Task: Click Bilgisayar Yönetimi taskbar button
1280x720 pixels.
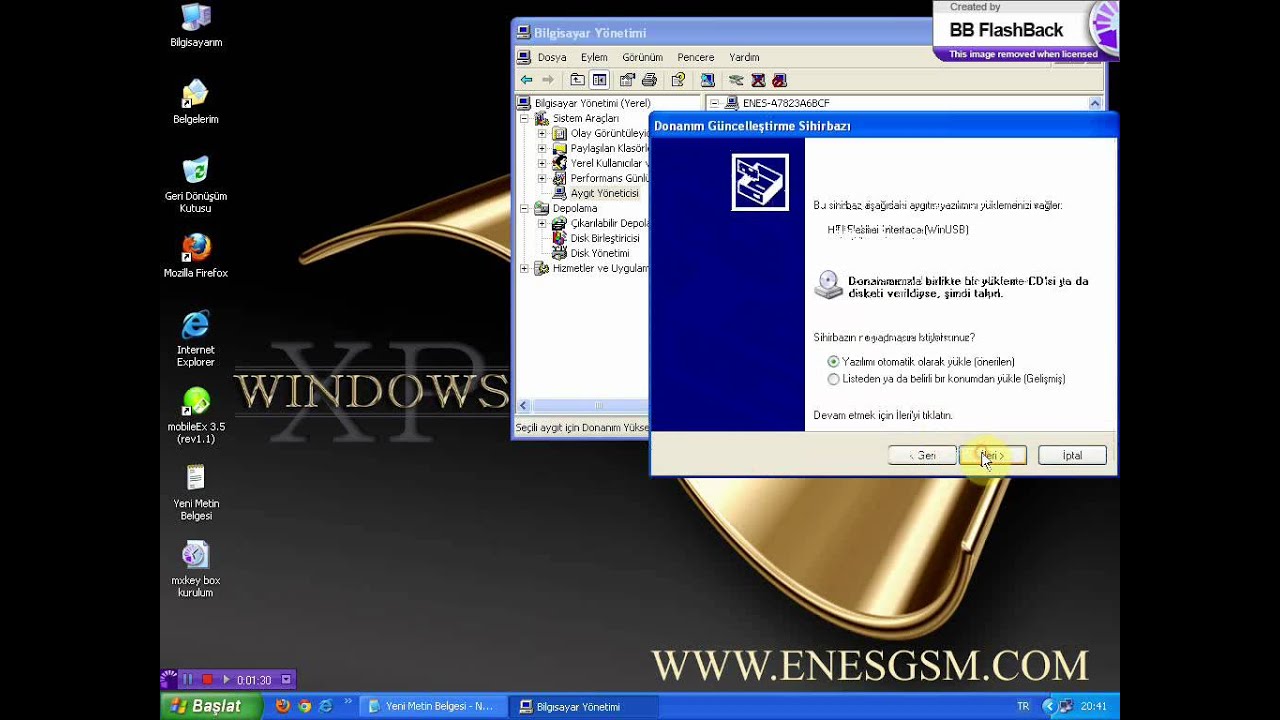Action: (582, 706)
